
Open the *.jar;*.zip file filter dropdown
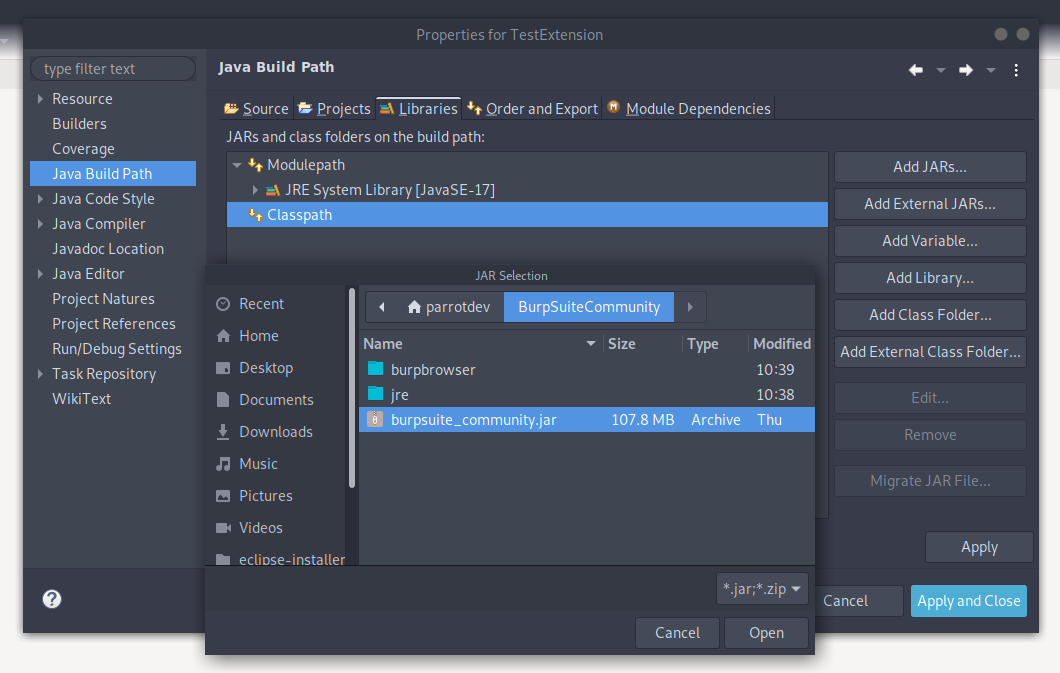(763, 589)
